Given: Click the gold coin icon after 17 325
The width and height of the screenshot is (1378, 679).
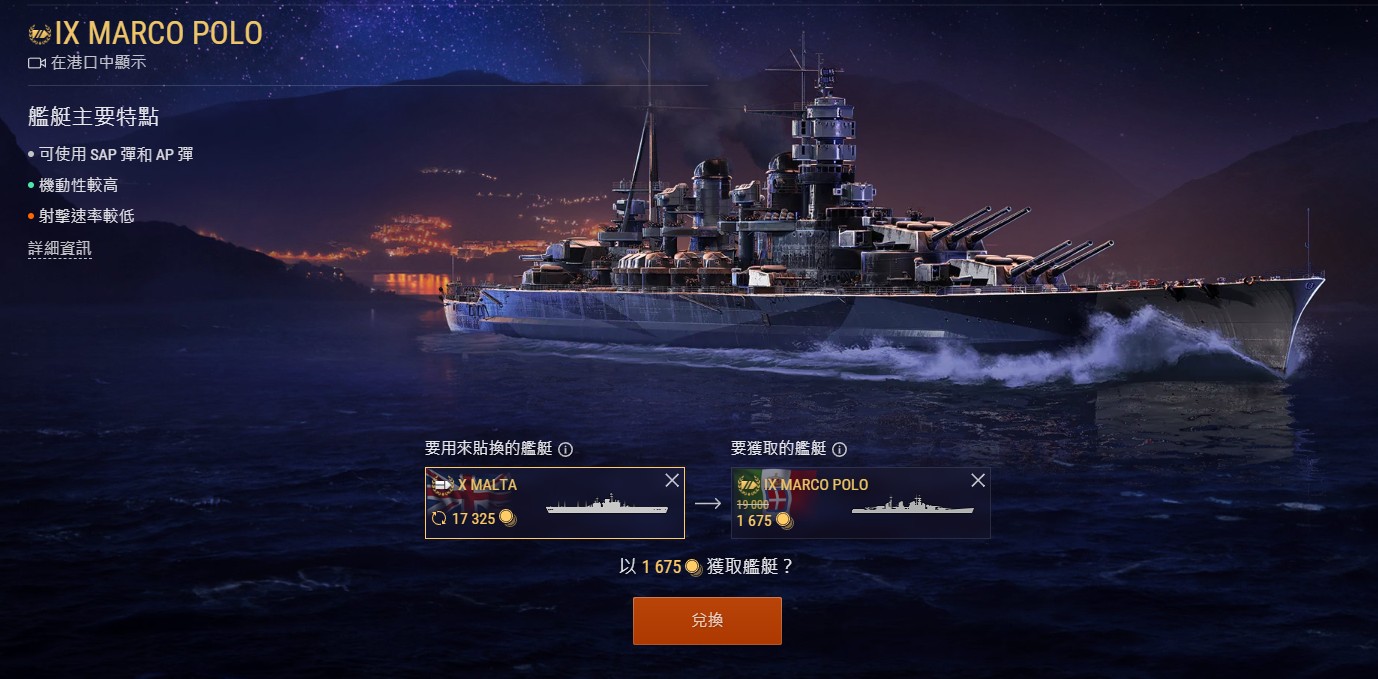Looking at the screenshot, I should click(x=508, y=518).
